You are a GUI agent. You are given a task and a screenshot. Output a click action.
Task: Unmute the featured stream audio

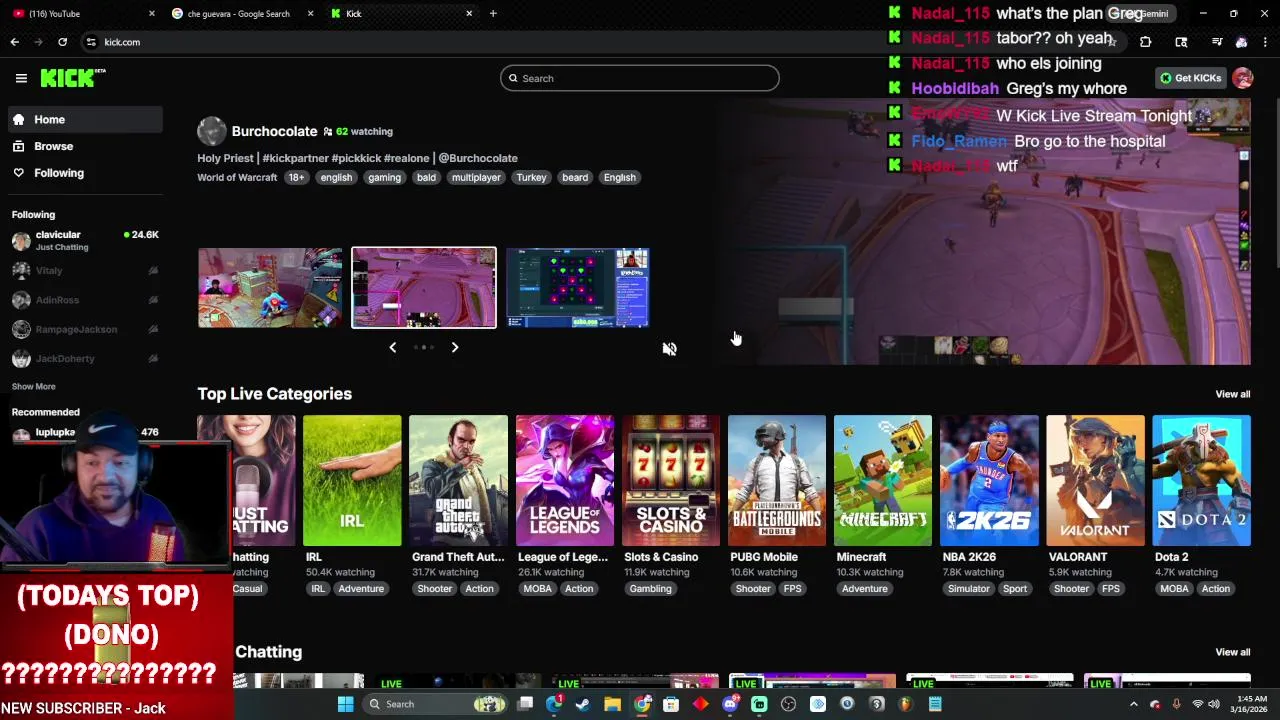(x=669, y=349)
